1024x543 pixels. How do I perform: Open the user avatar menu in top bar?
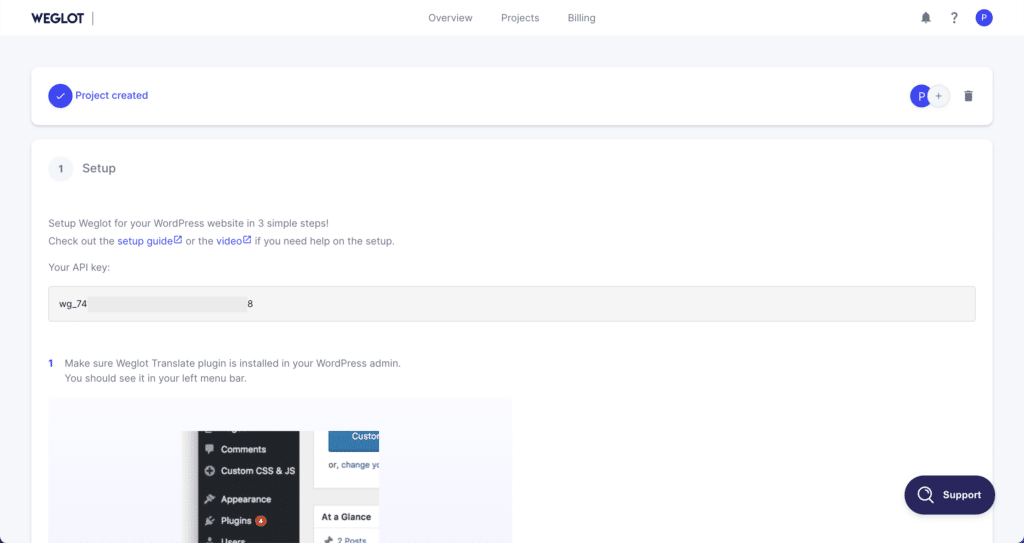coord(984,18)
